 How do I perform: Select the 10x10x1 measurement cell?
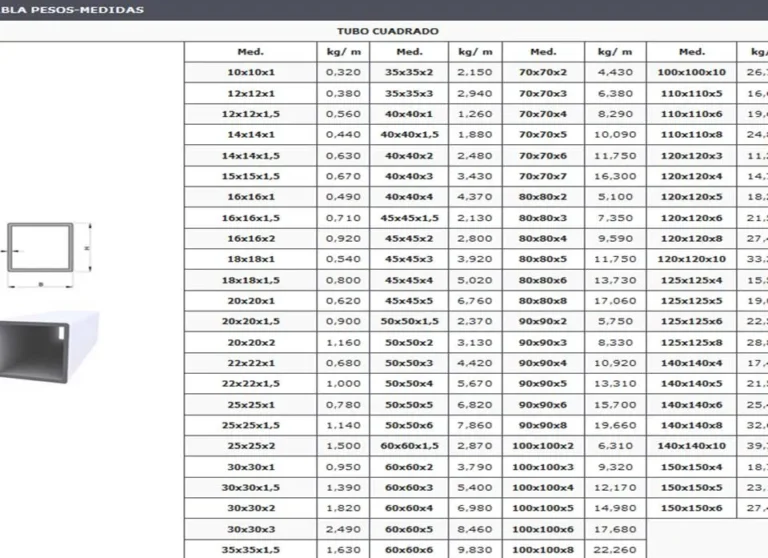click(x=250, y=72)
